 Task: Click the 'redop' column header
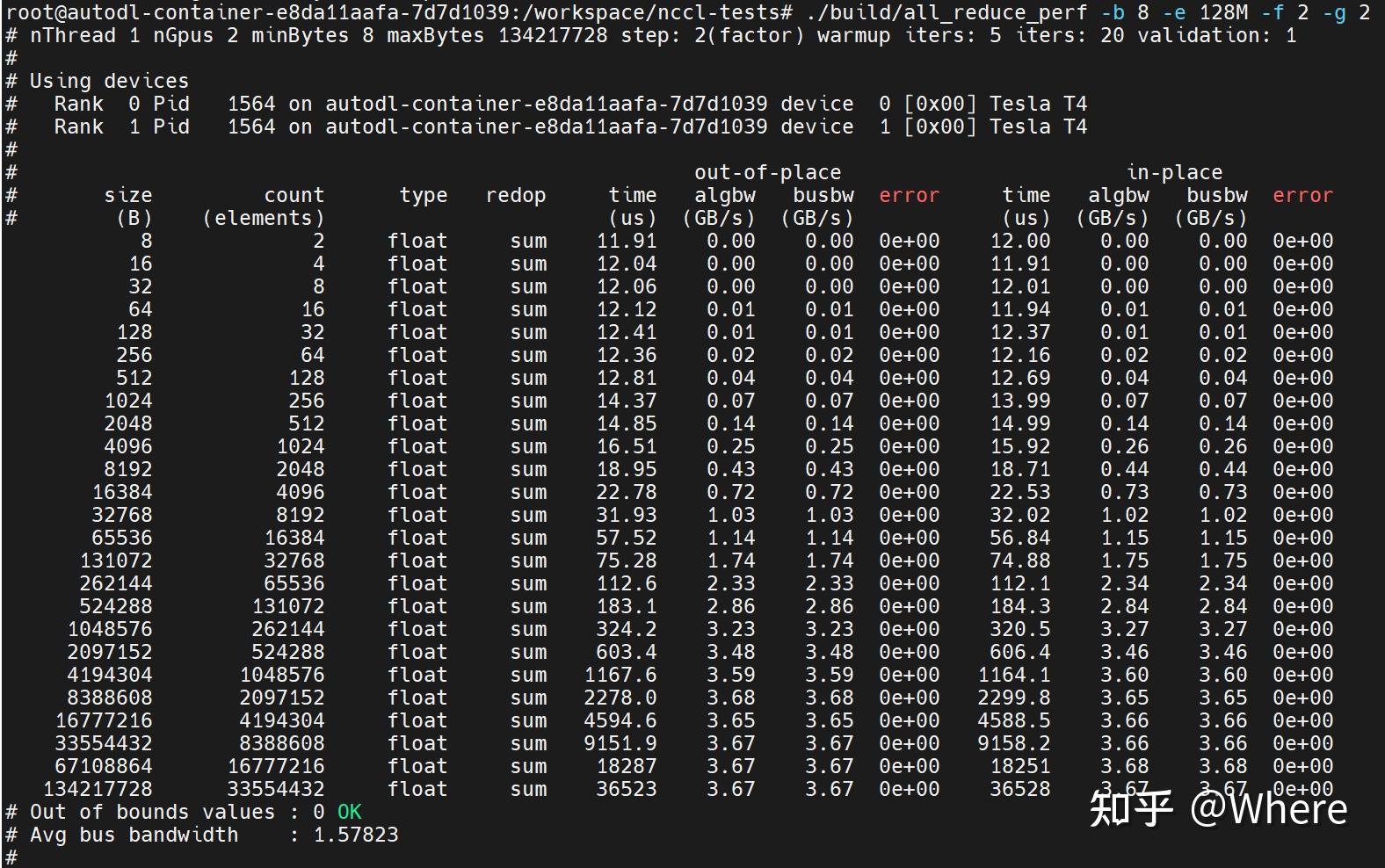tap(516, 195)
